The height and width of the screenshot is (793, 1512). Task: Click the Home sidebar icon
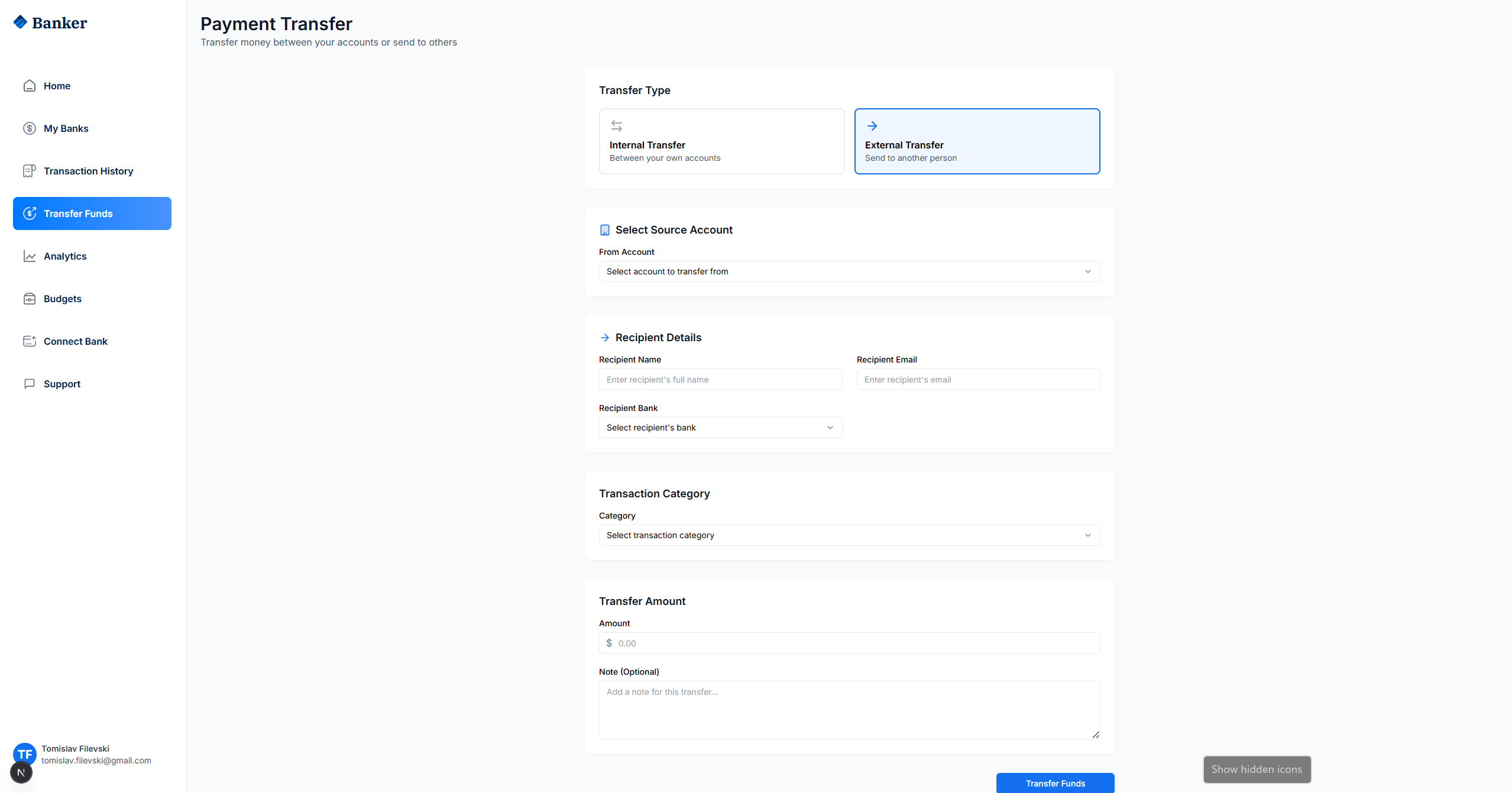click(x=30, y=86)
